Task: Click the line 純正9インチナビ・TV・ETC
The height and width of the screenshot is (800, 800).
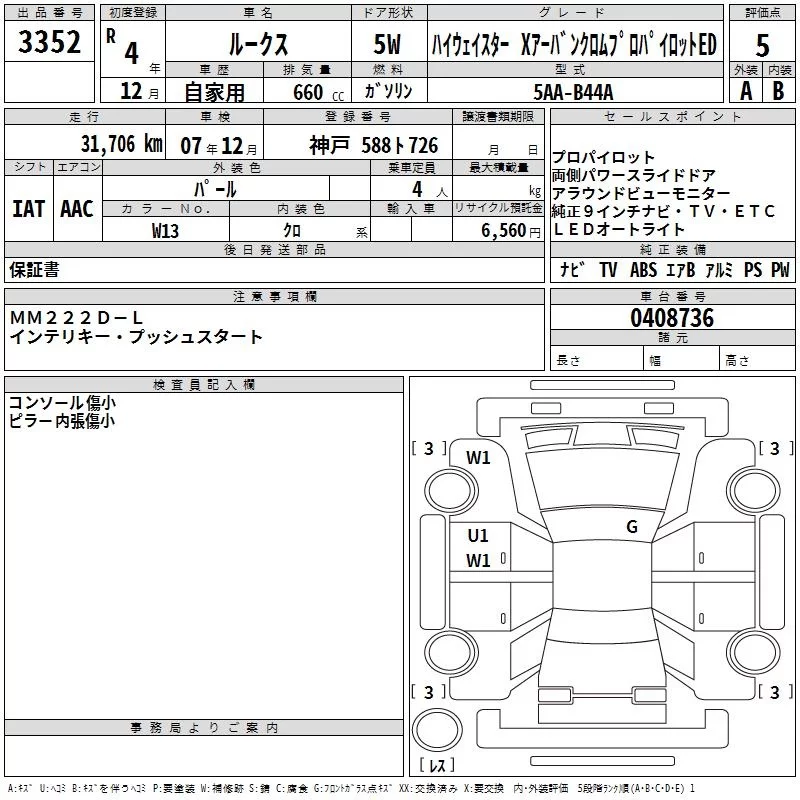Action: click(x=663, y=211)
